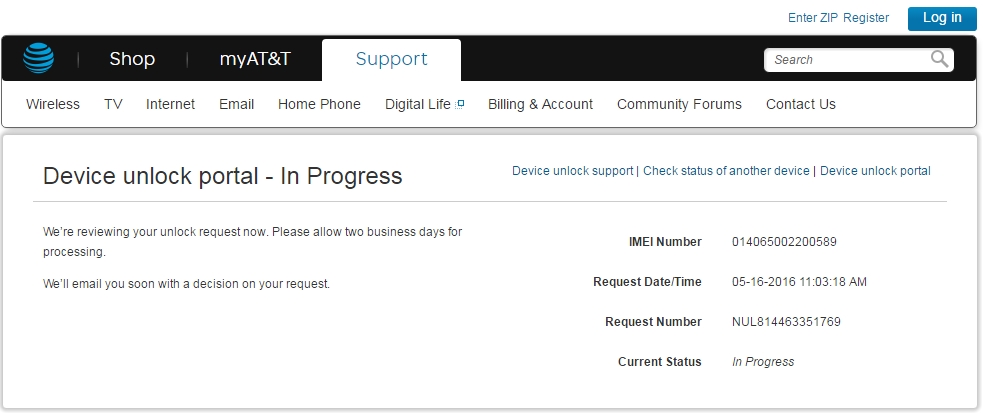This screenshot has width=983, height=413.
Task: Click the AT&T globe logo
Action: 38,59
